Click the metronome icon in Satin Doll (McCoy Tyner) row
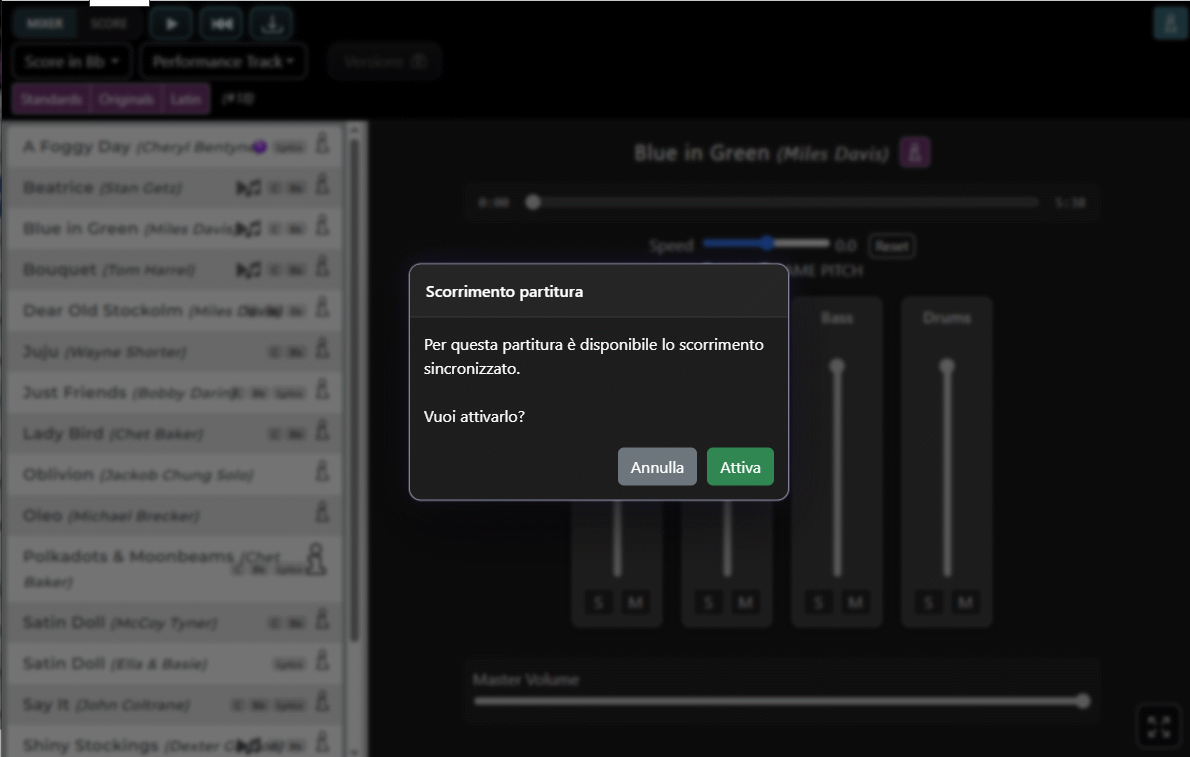This screenshot has width=1190, height=757. 323,620
